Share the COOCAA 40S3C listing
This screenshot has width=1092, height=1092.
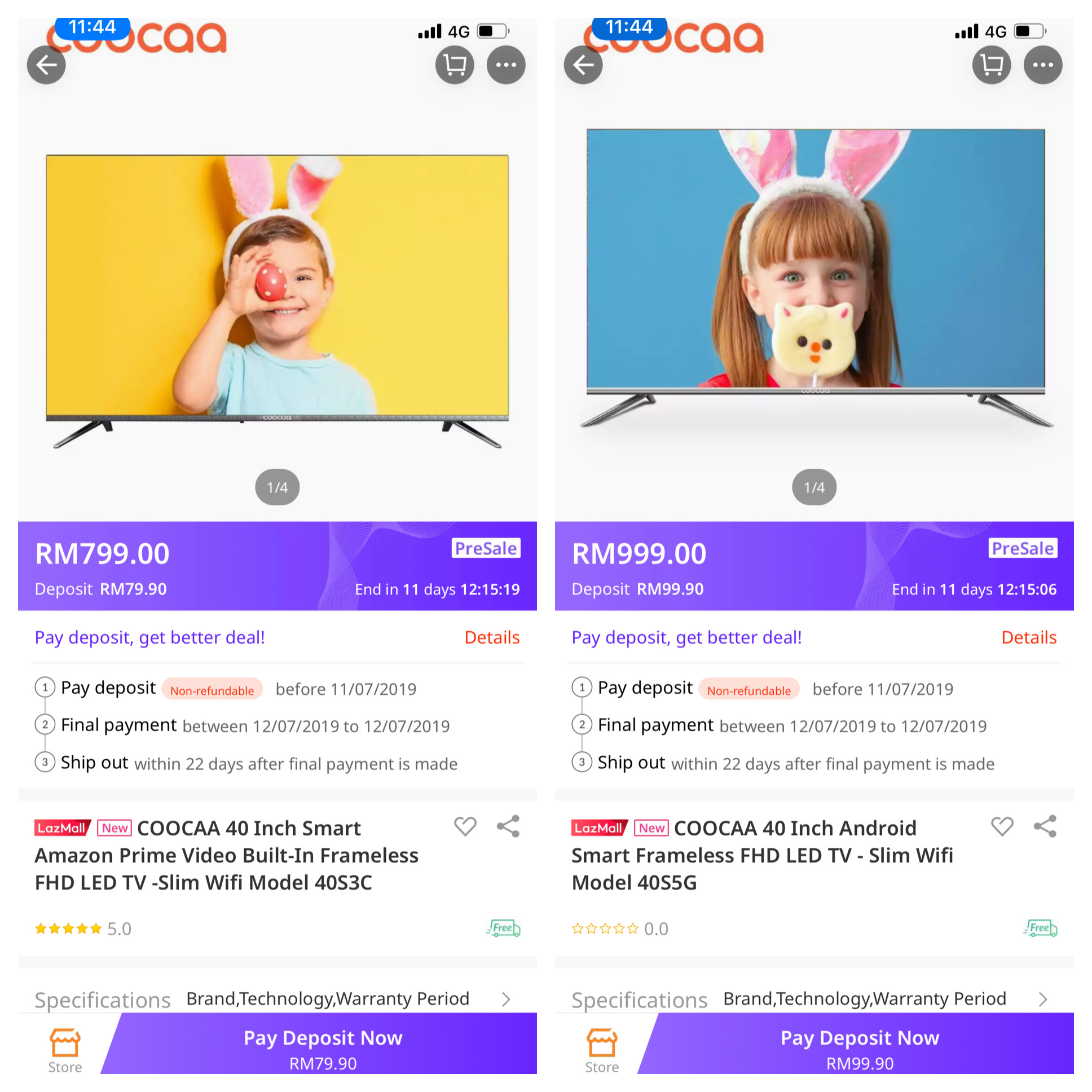508,826
